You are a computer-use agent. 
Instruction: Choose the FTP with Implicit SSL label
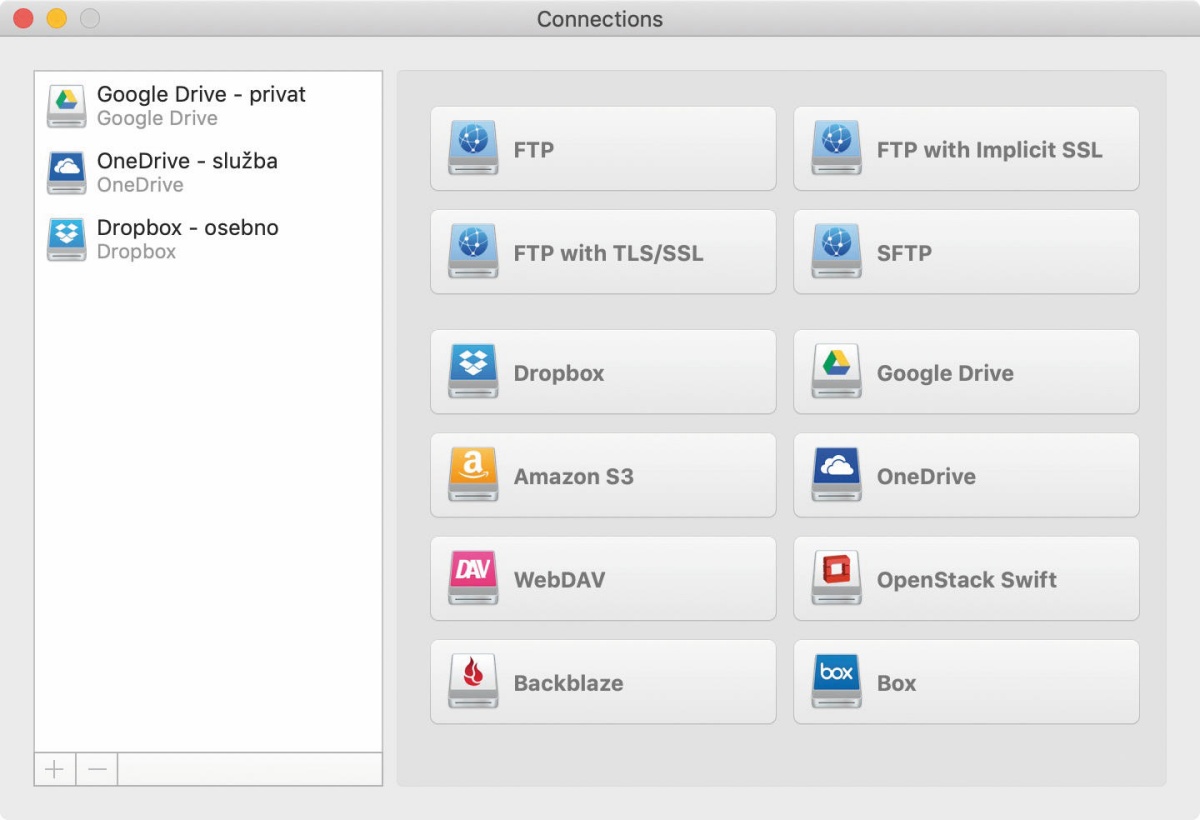click(x=989, y=150)
